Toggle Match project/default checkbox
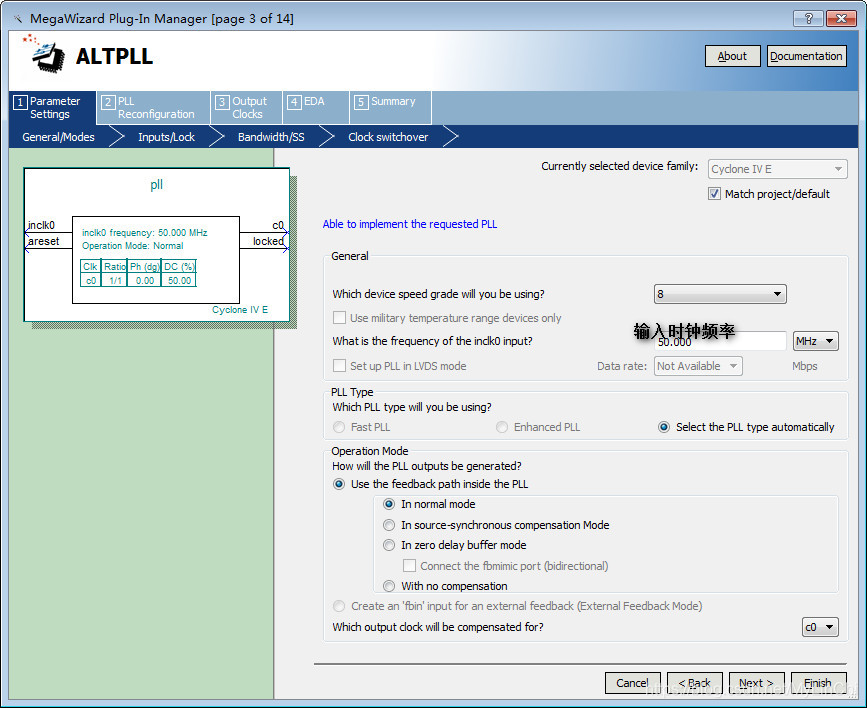The image size is (867, 708). coord(714,194)
